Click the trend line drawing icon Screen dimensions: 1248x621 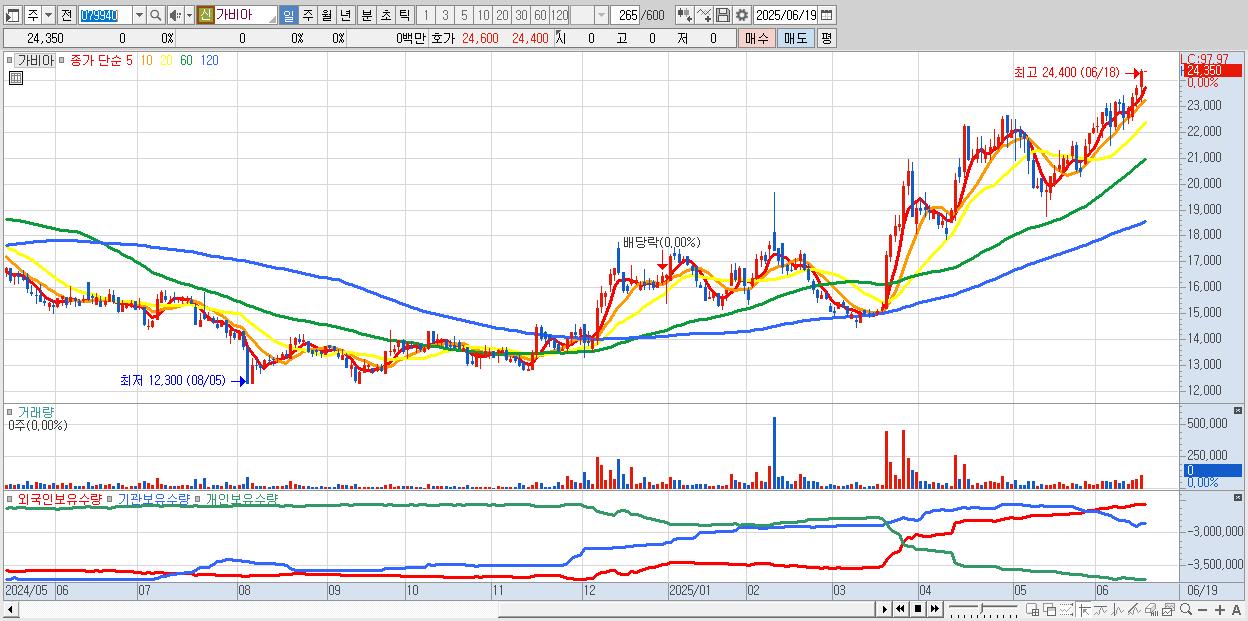click(x=1100, y=609)
